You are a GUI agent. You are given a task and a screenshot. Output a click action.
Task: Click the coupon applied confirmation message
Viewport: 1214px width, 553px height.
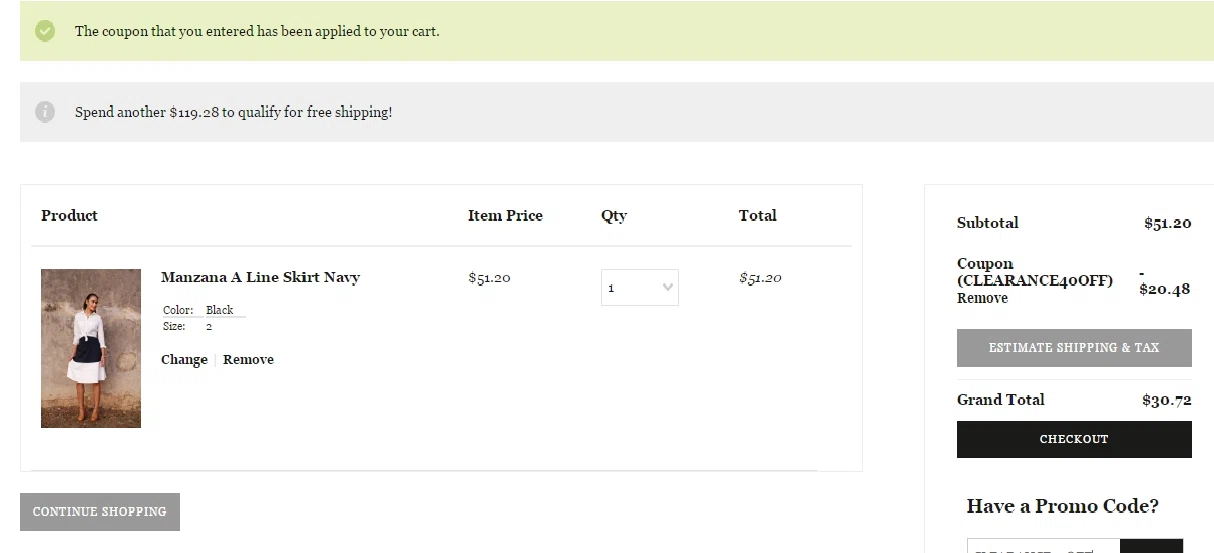pyautogui.click(x=257, y=31)
